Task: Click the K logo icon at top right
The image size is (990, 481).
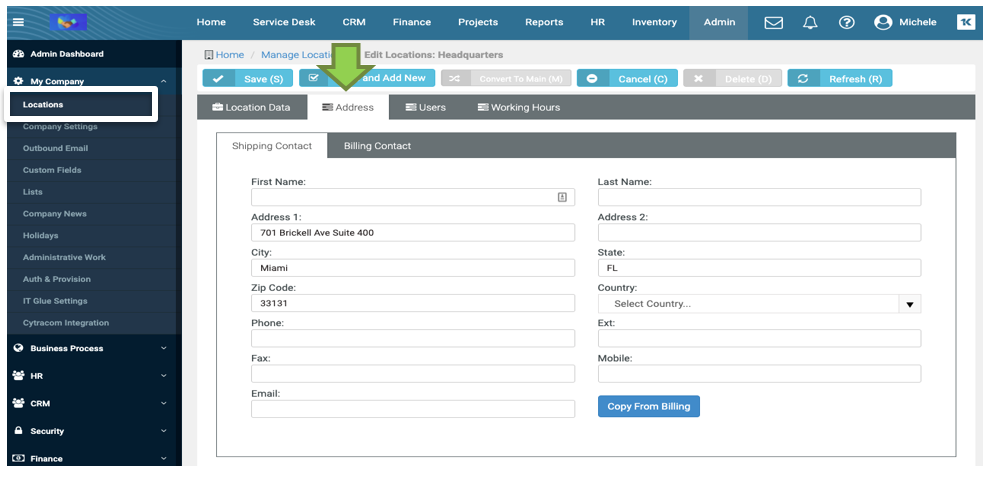Action: point(965,22)
